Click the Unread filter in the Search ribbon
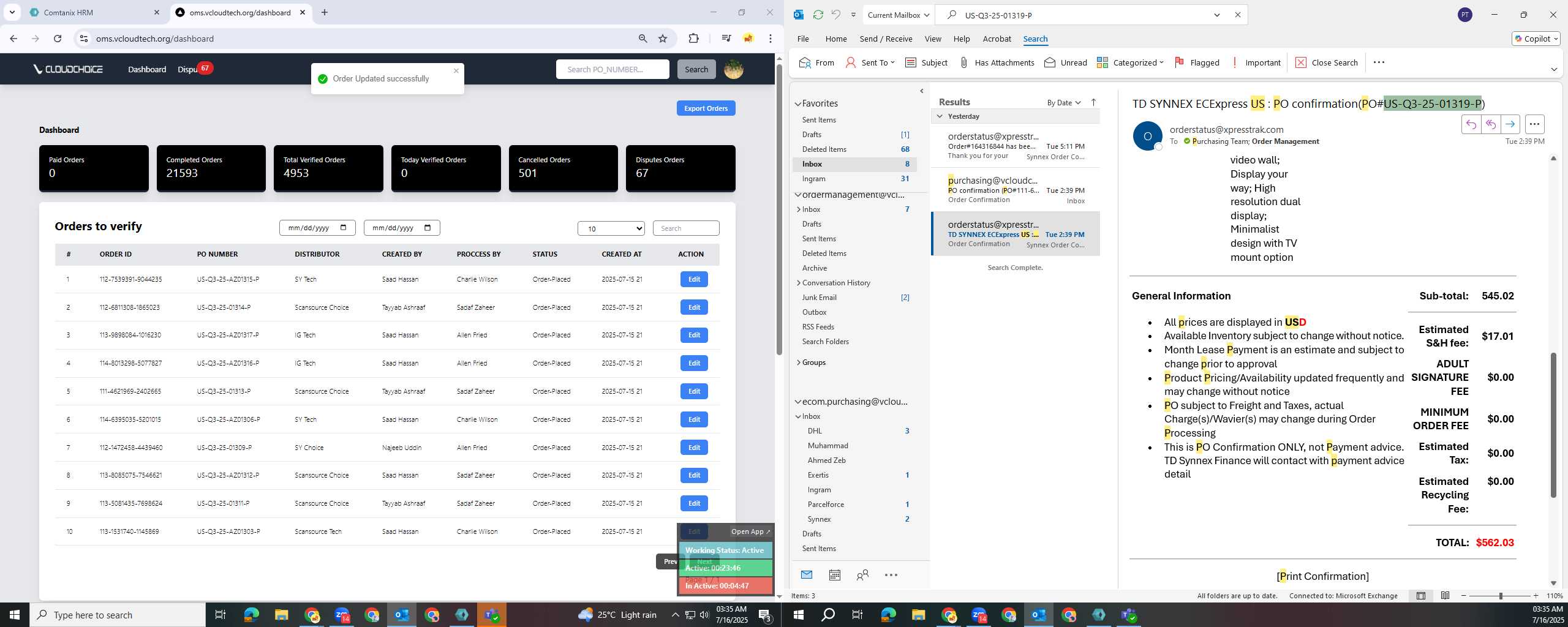Viewport: 1568px width, 627px height. pos(1066,62)
